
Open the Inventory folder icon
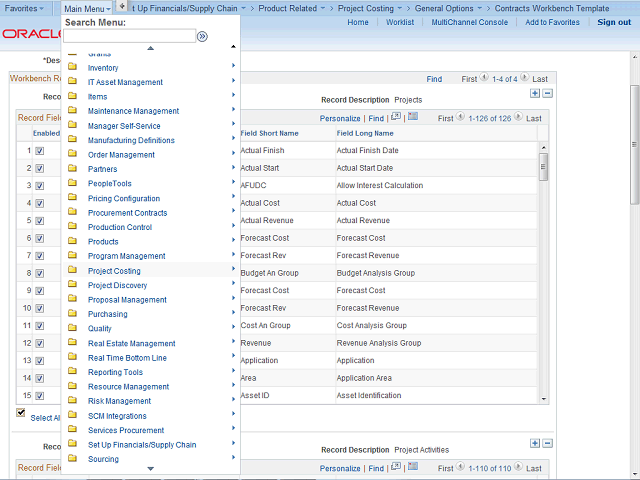pyautogui.click(x=73, y=67)
